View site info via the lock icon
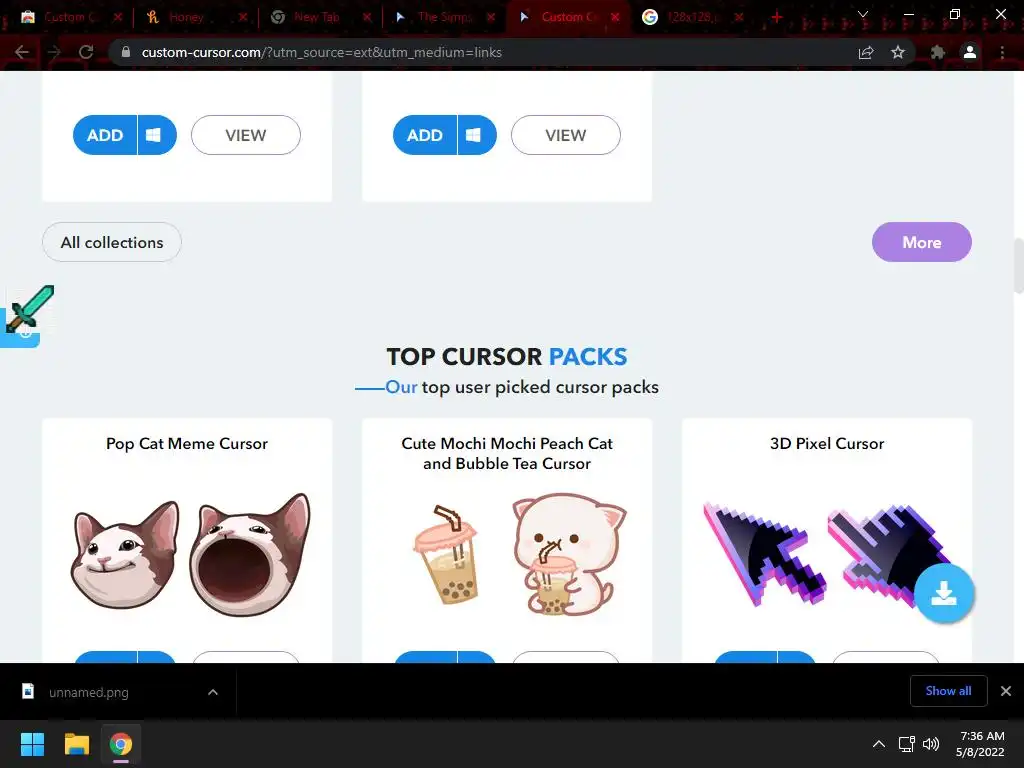 126,52
